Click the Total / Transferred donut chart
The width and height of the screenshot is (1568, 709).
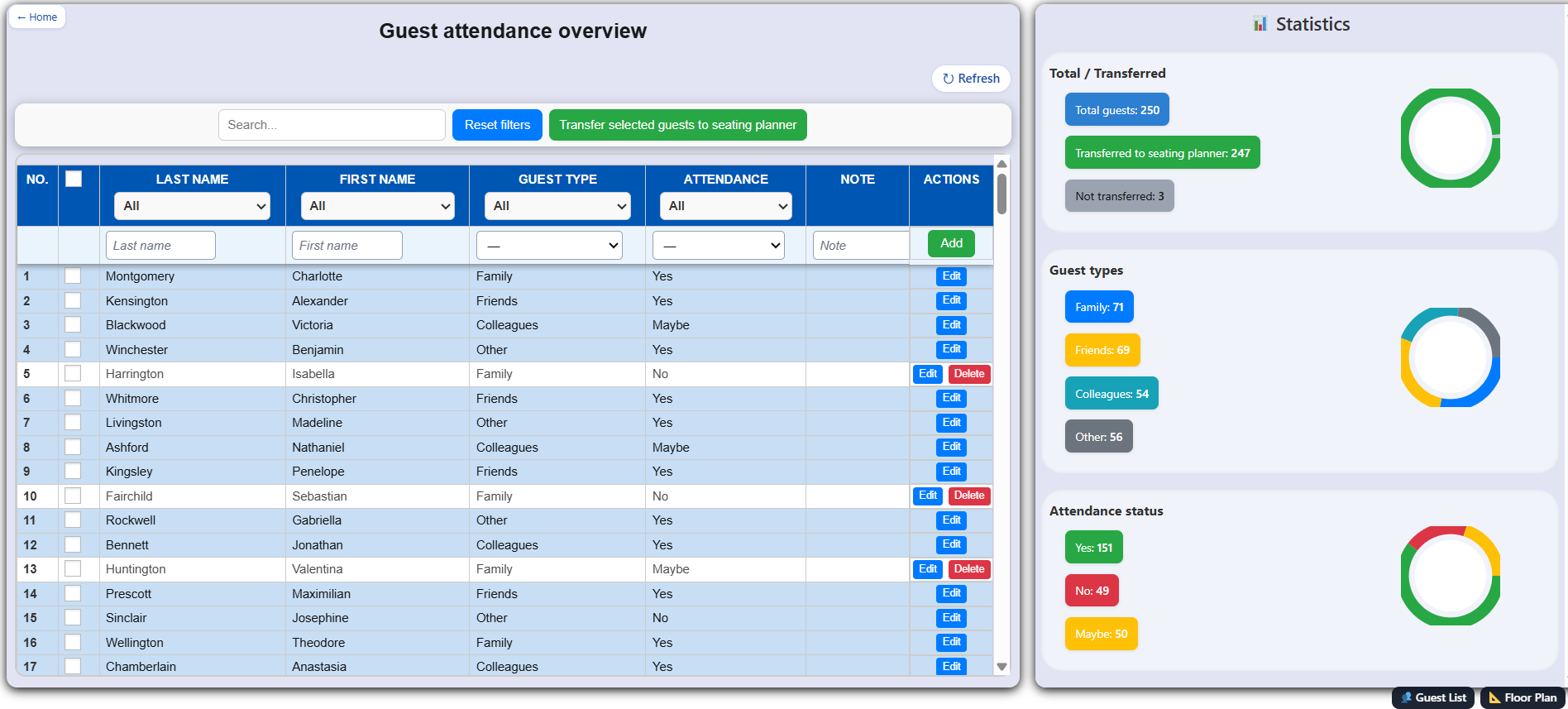coord(1450,138)
